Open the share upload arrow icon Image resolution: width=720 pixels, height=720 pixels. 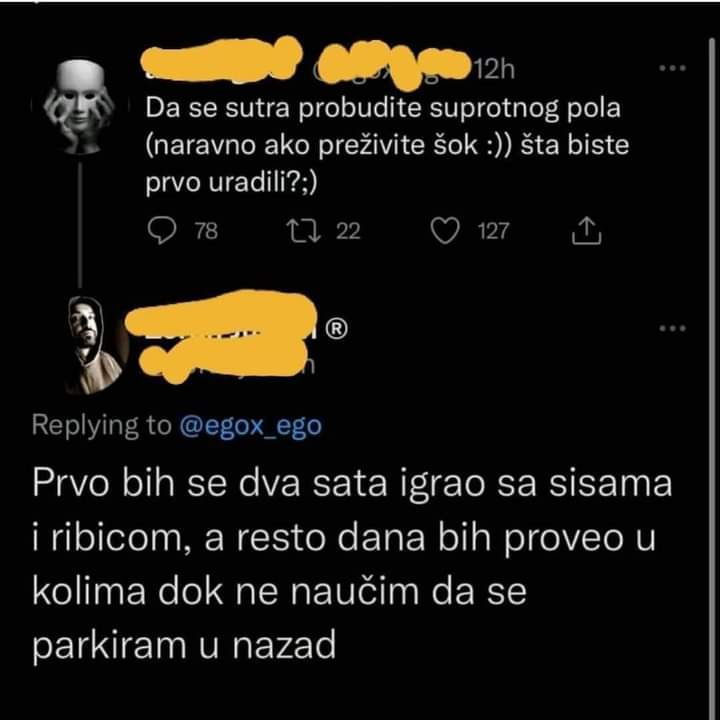coord(586,231)
